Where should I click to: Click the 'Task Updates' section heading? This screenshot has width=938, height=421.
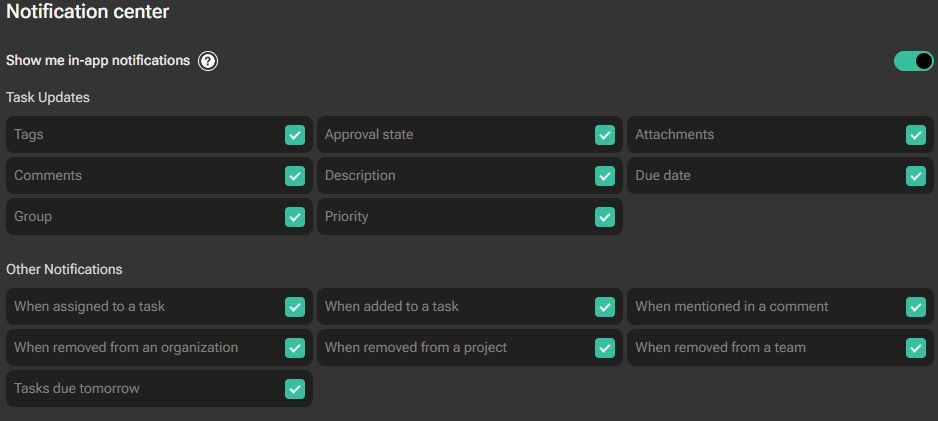[x=48, y=98]
